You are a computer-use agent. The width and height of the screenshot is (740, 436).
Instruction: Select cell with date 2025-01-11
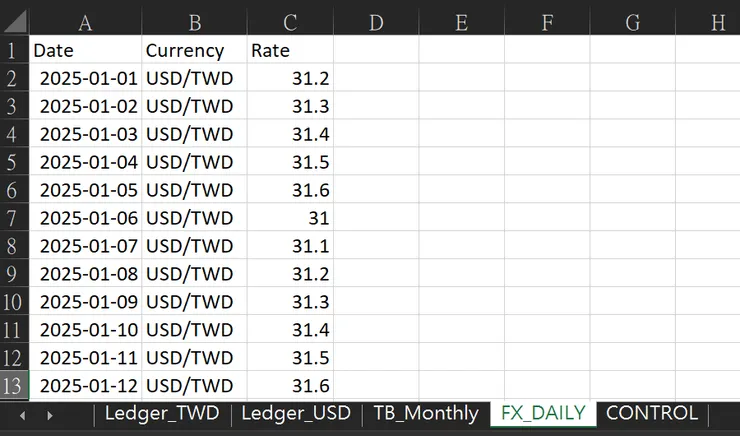tap(85, 357)
